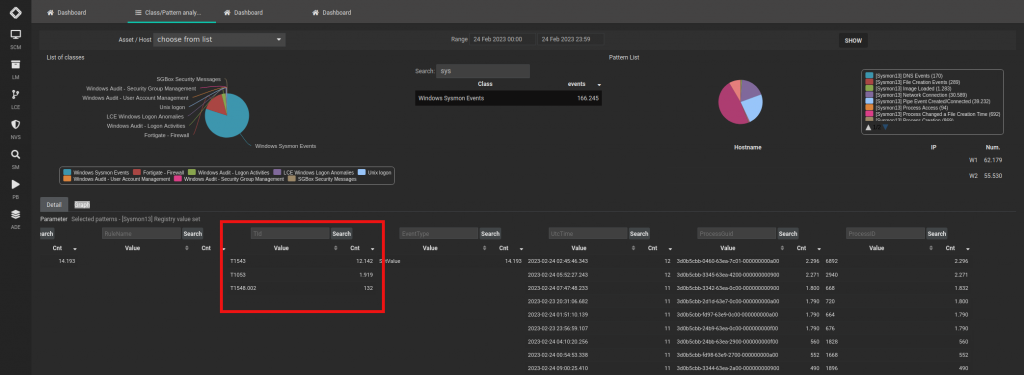Click ProcessID value 6892
The image size is (1024, 375).
(x=831, y=261)
